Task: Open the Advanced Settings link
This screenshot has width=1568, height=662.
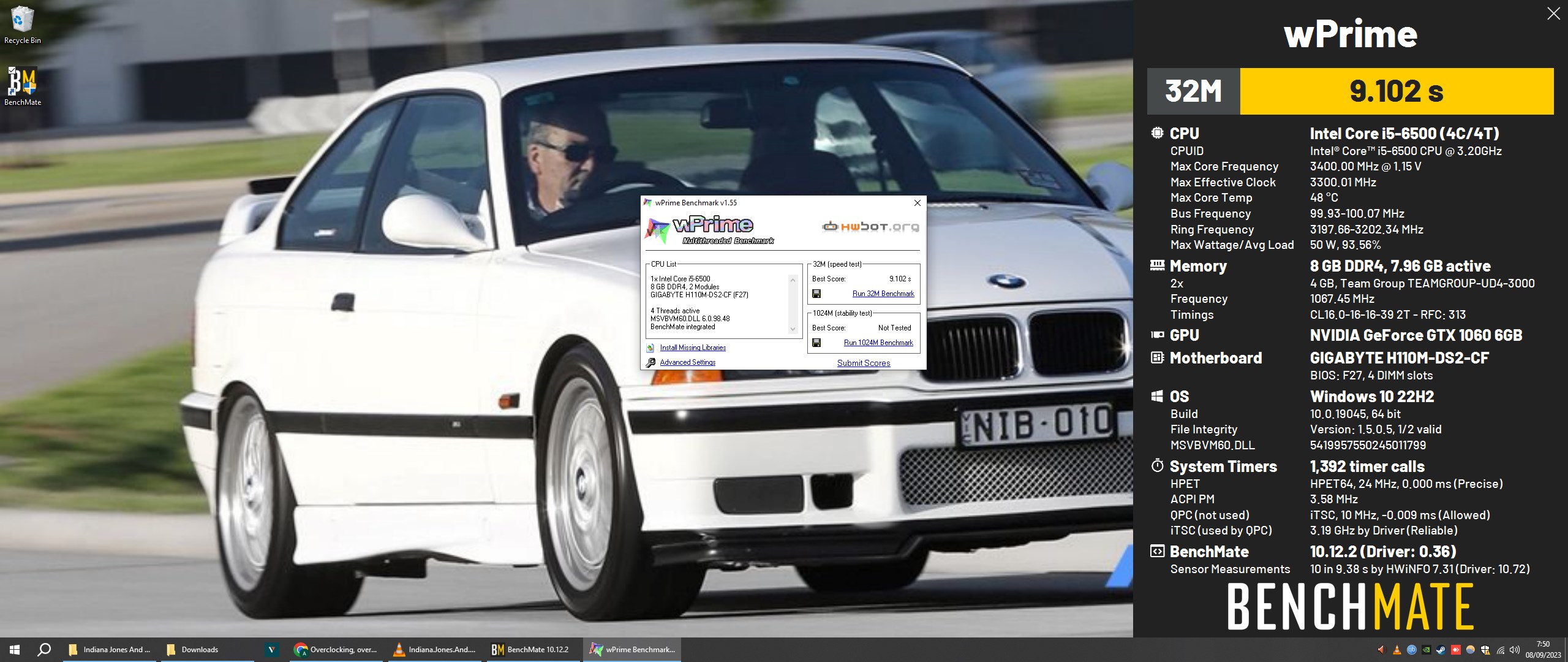Action: pos(687,362)
